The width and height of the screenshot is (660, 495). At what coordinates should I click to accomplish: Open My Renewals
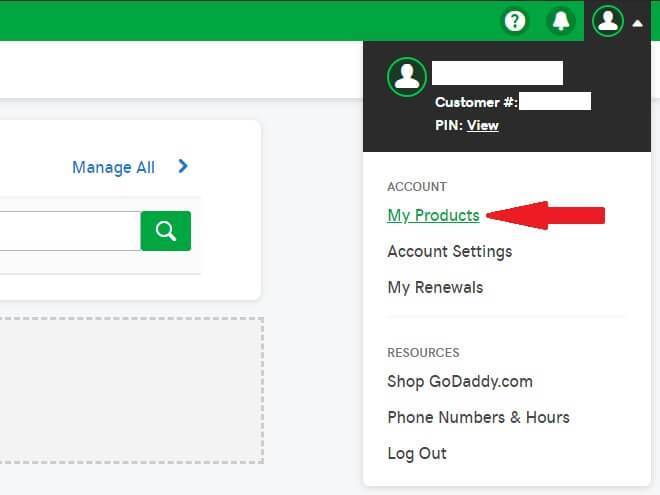click(x=435, y=287)
